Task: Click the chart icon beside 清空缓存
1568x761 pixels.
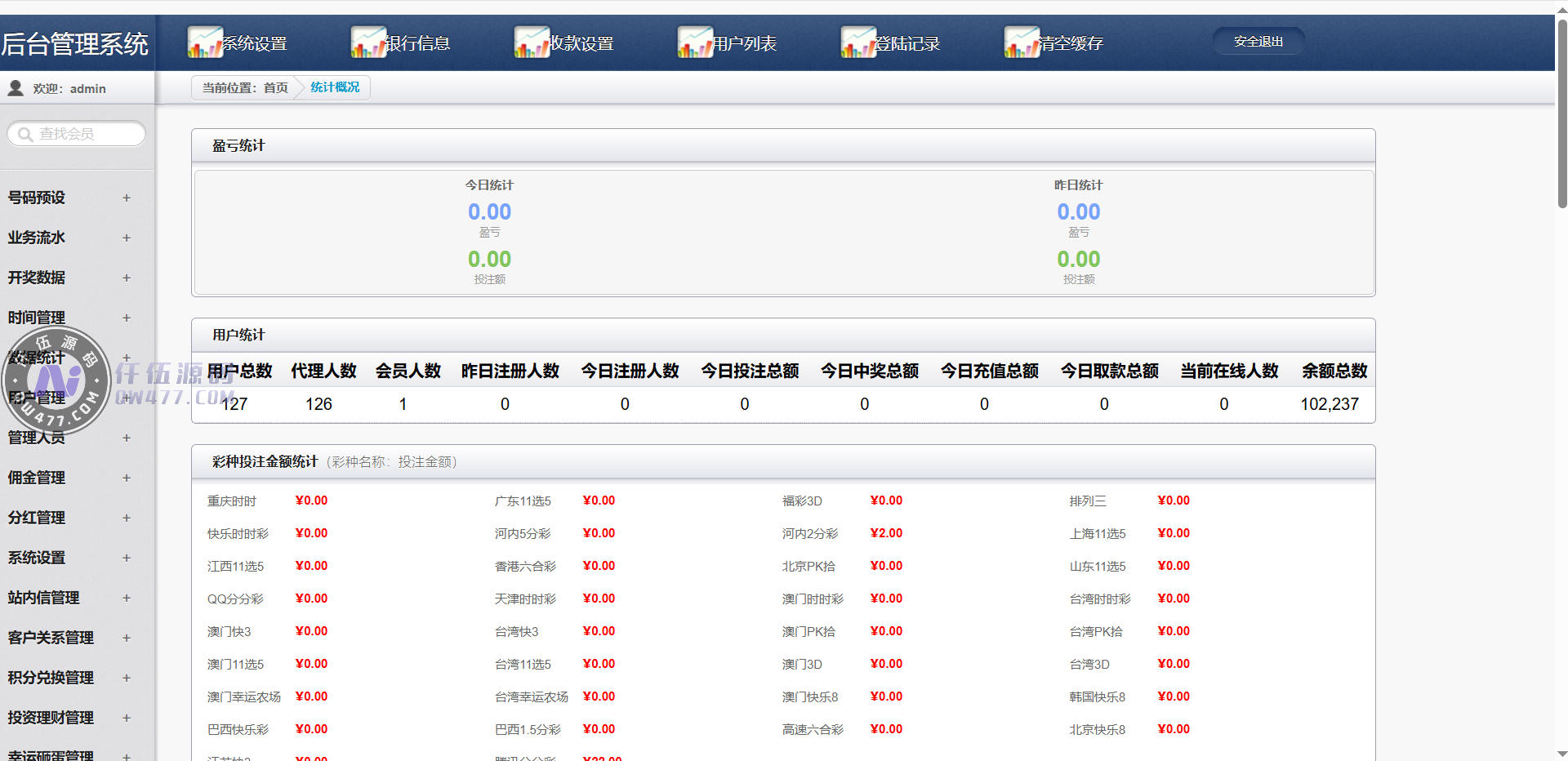Action: point(1021,42)
